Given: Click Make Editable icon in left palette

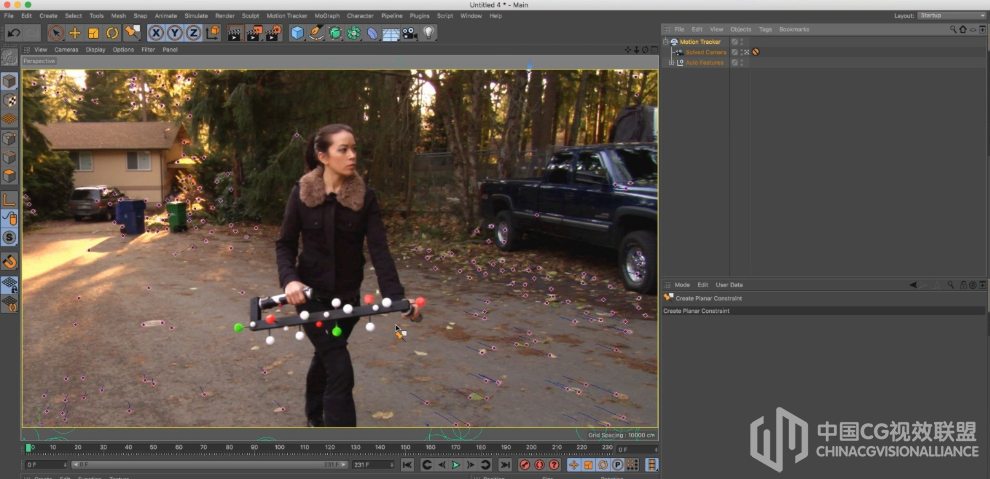Looking at the screenshot, I should coord(9,57).
